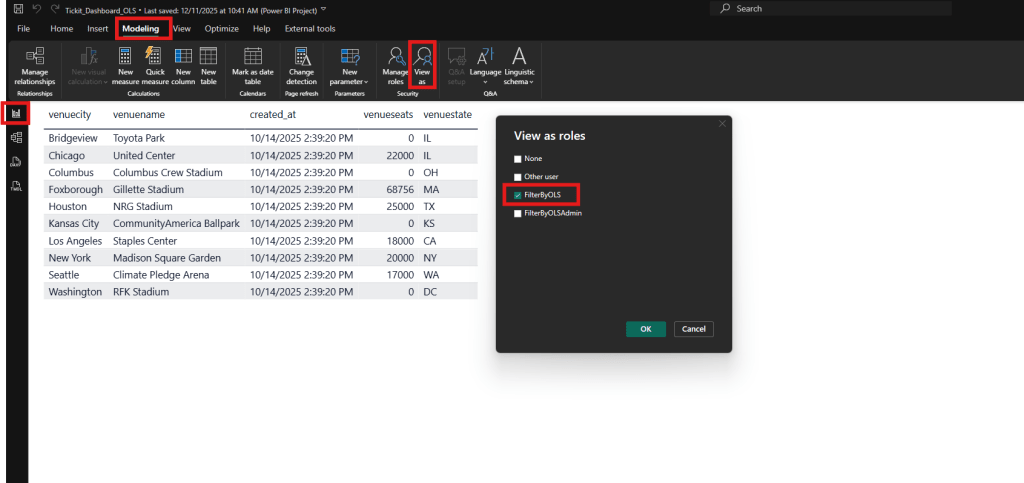The height and width of the screenshot is (483, 1024).
Task: Open Manage roles in Security group
Action: (x=395, y=64)
